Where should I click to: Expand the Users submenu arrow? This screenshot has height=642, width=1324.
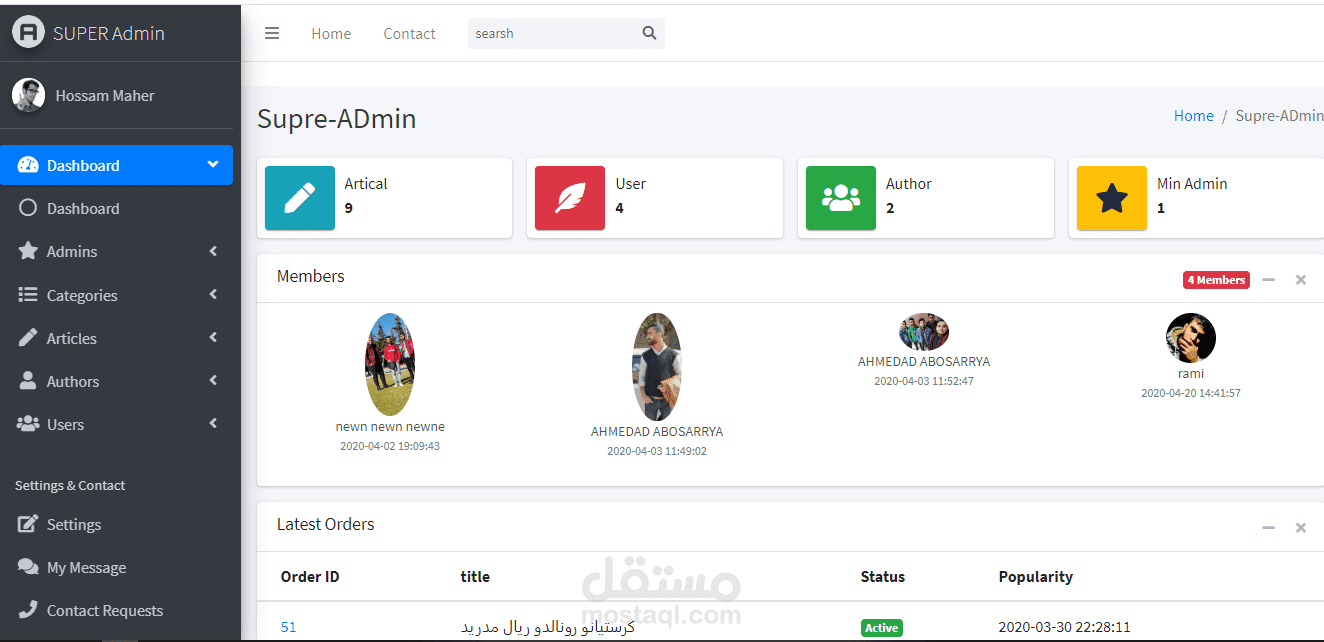(x=213, y=423)
